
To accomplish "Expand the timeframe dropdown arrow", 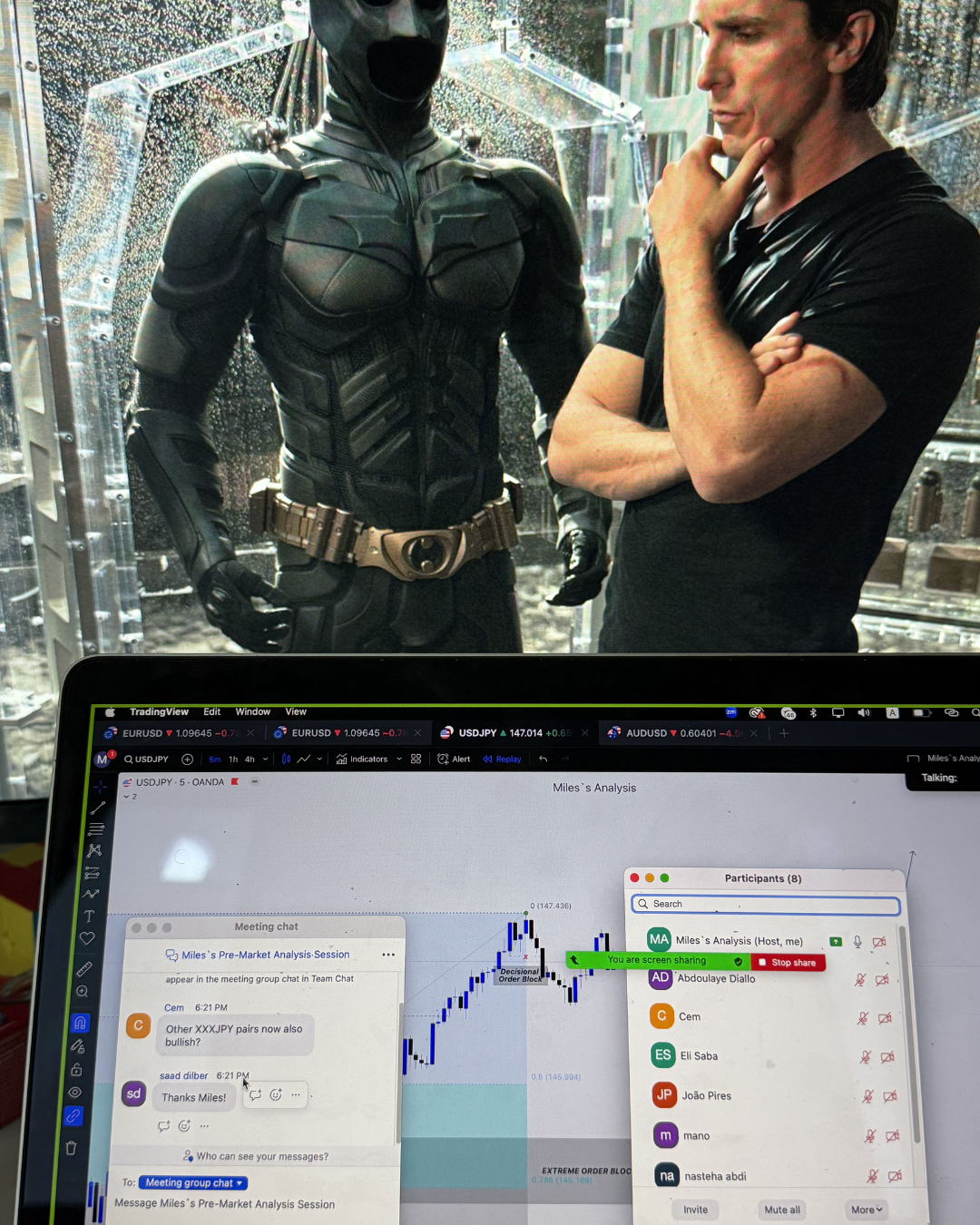I will [x=265, y=759].
